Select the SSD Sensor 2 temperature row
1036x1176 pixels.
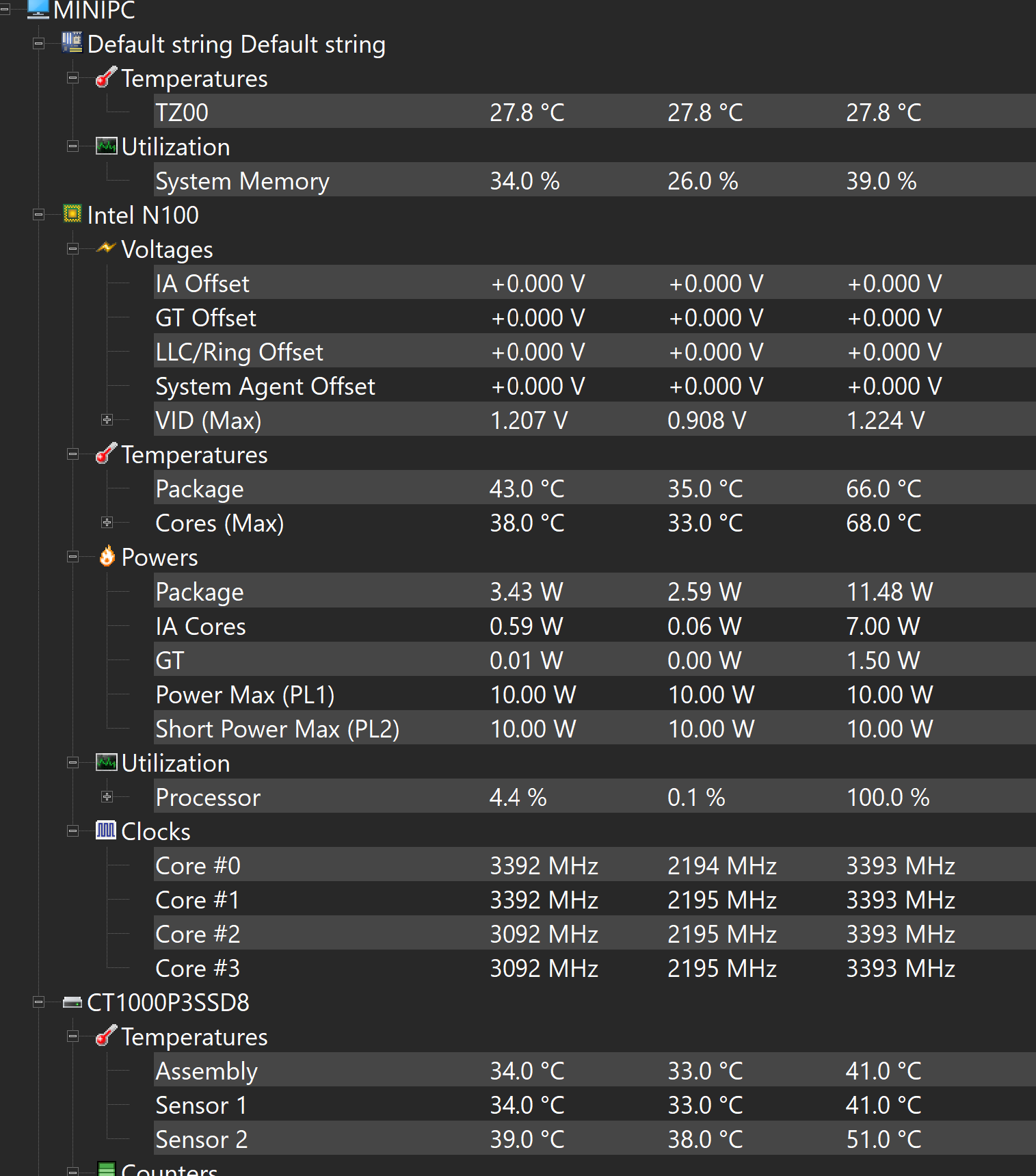[201, 1139]
